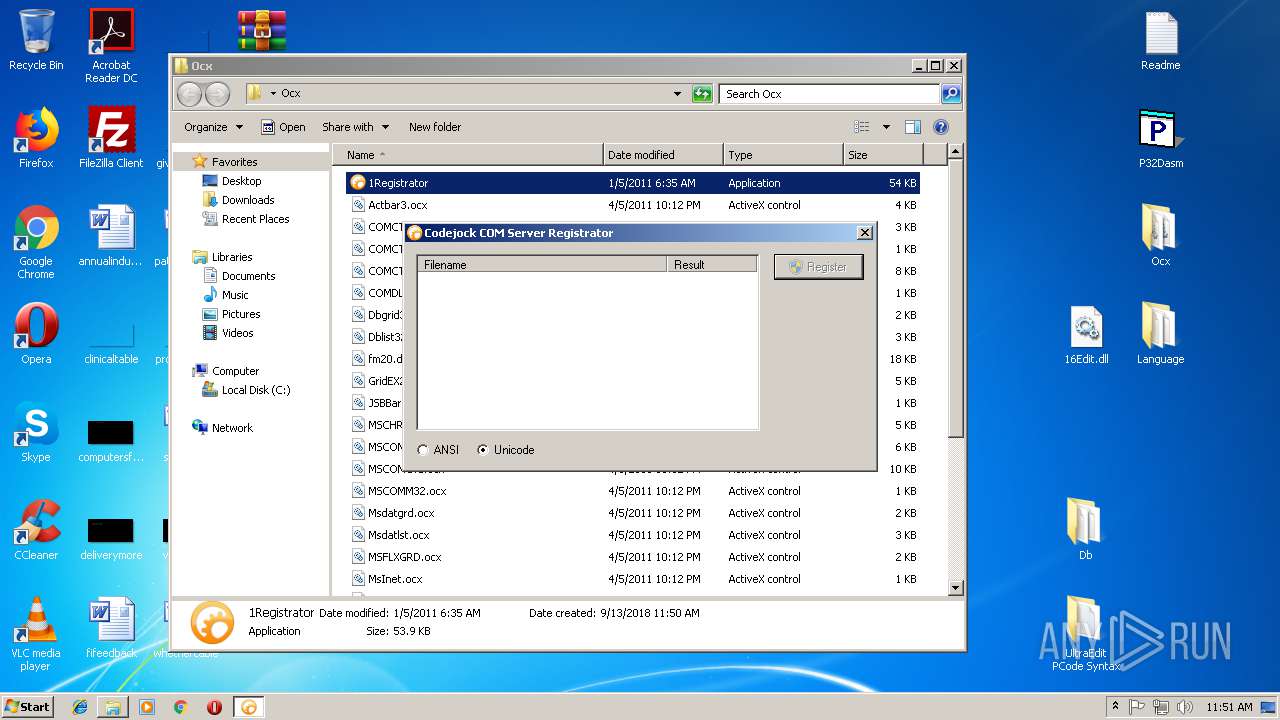Select the Actbar3.ocx file

coord(632,205)
